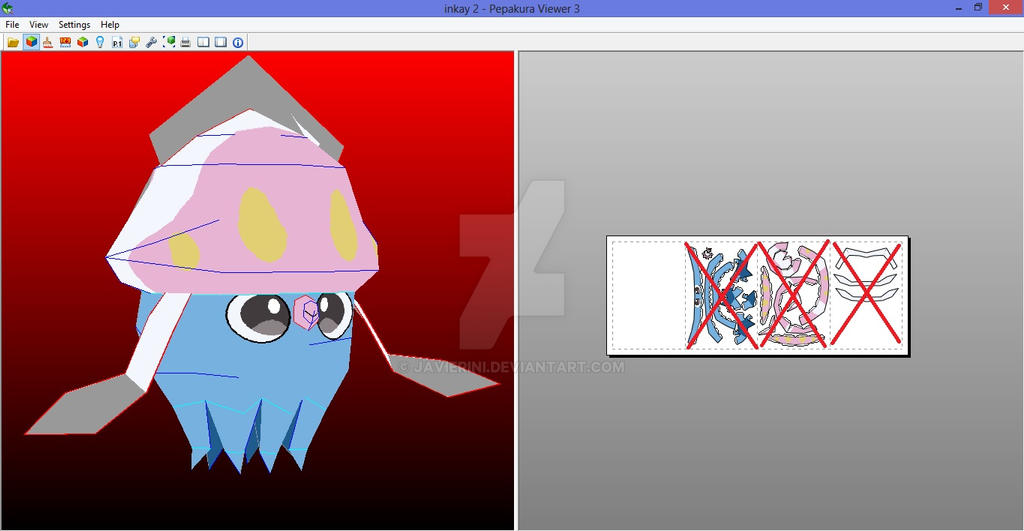
Task: Toggle the light bulb lighting icon
Action: pos(100,42)
